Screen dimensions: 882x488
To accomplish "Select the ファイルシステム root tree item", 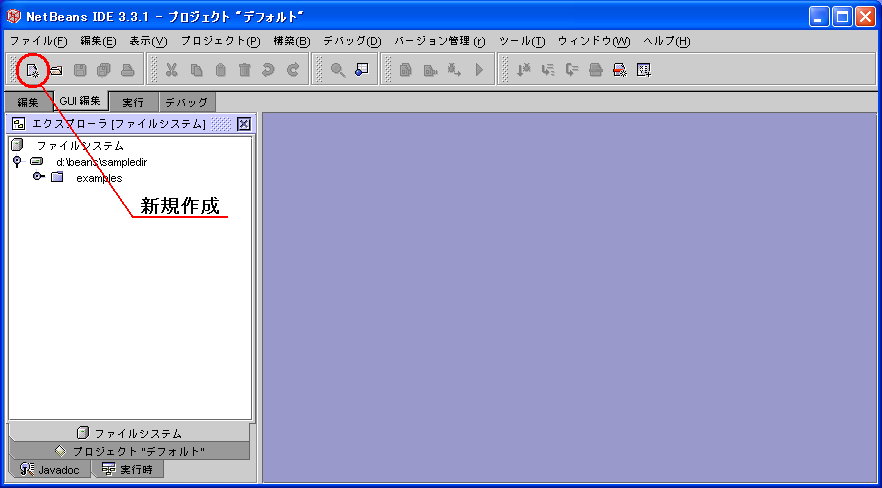I will (x=80, y=146).
